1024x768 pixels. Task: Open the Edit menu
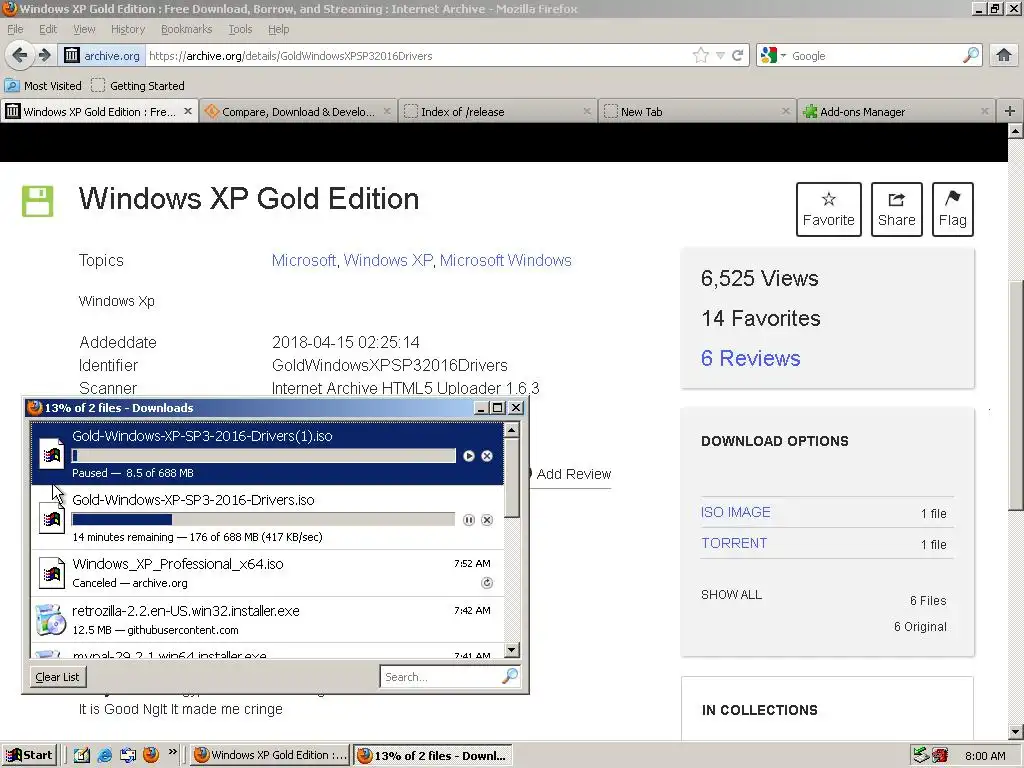[48, 29]
